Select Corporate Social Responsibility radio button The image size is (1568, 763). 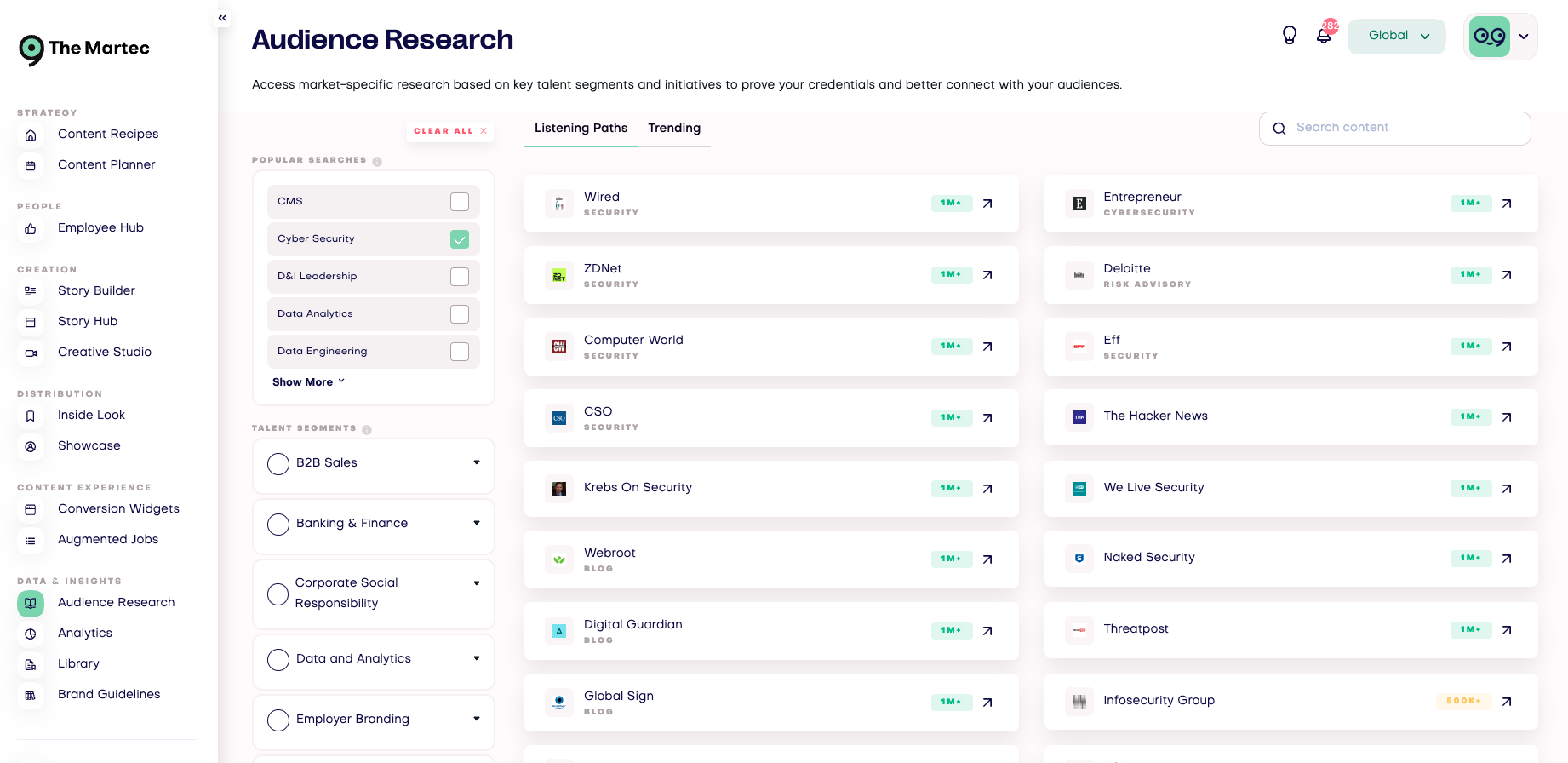click(x=278, y=594)
